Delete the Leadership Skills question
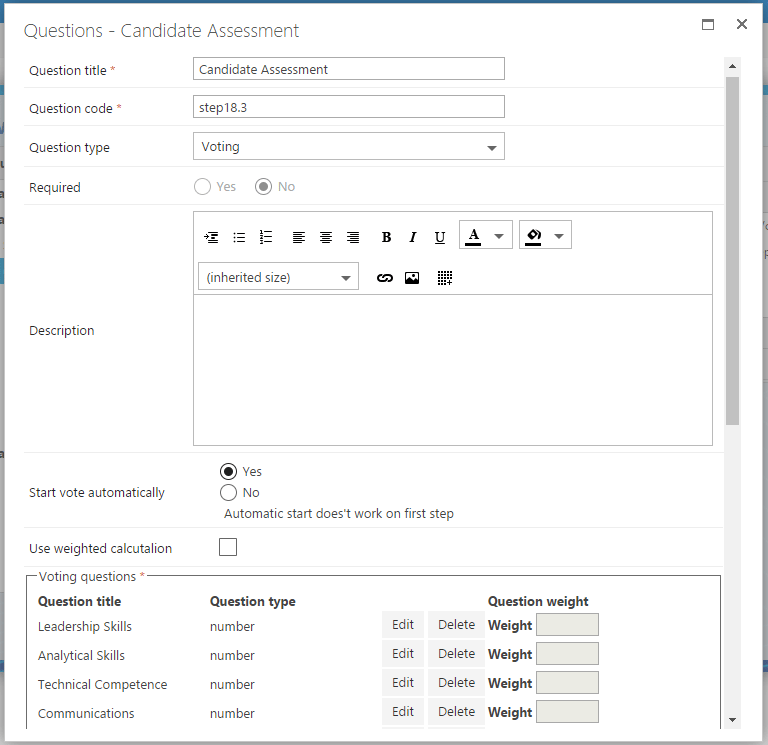The height and width of the screenshot is (745, 768). click(x=456, y=625)
